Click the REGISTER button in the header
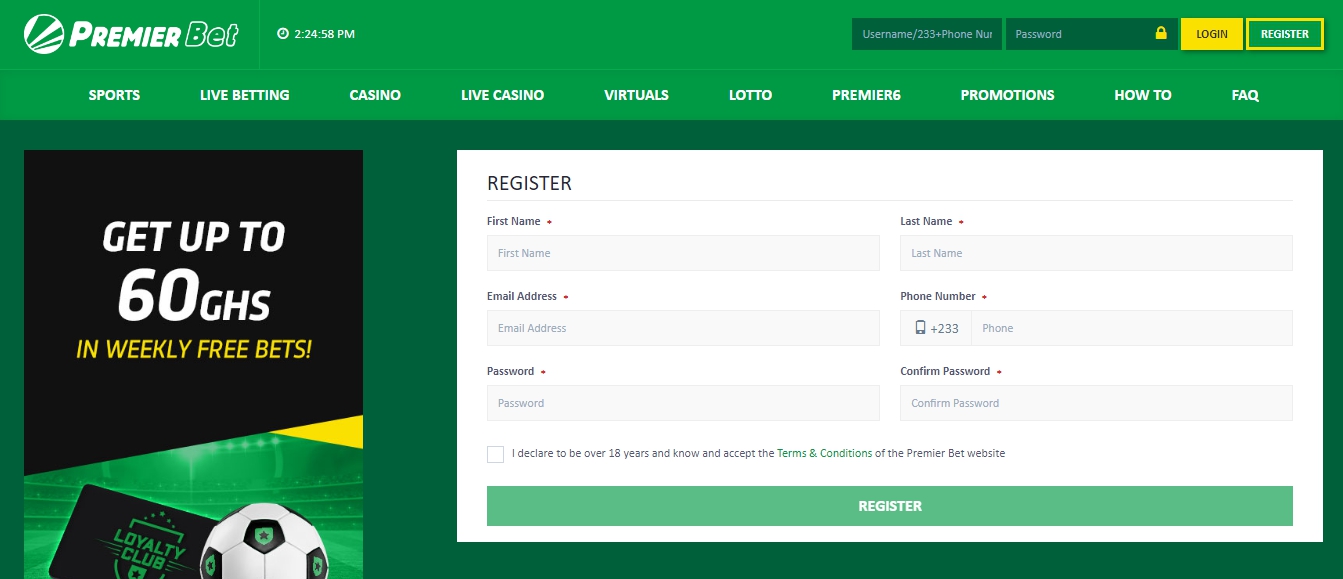1343x579 pixels. (1285, 34)
